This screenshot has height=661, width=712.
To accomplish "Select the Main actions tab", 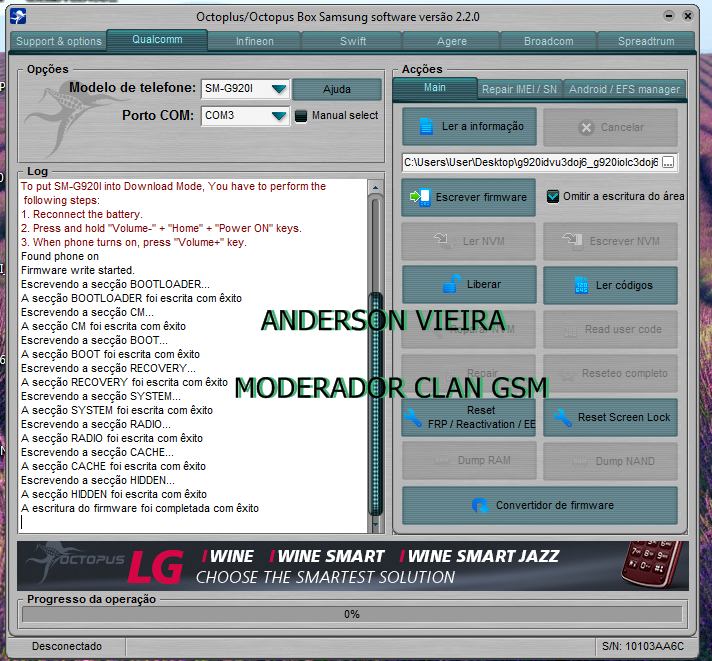I will click(435, 88).
